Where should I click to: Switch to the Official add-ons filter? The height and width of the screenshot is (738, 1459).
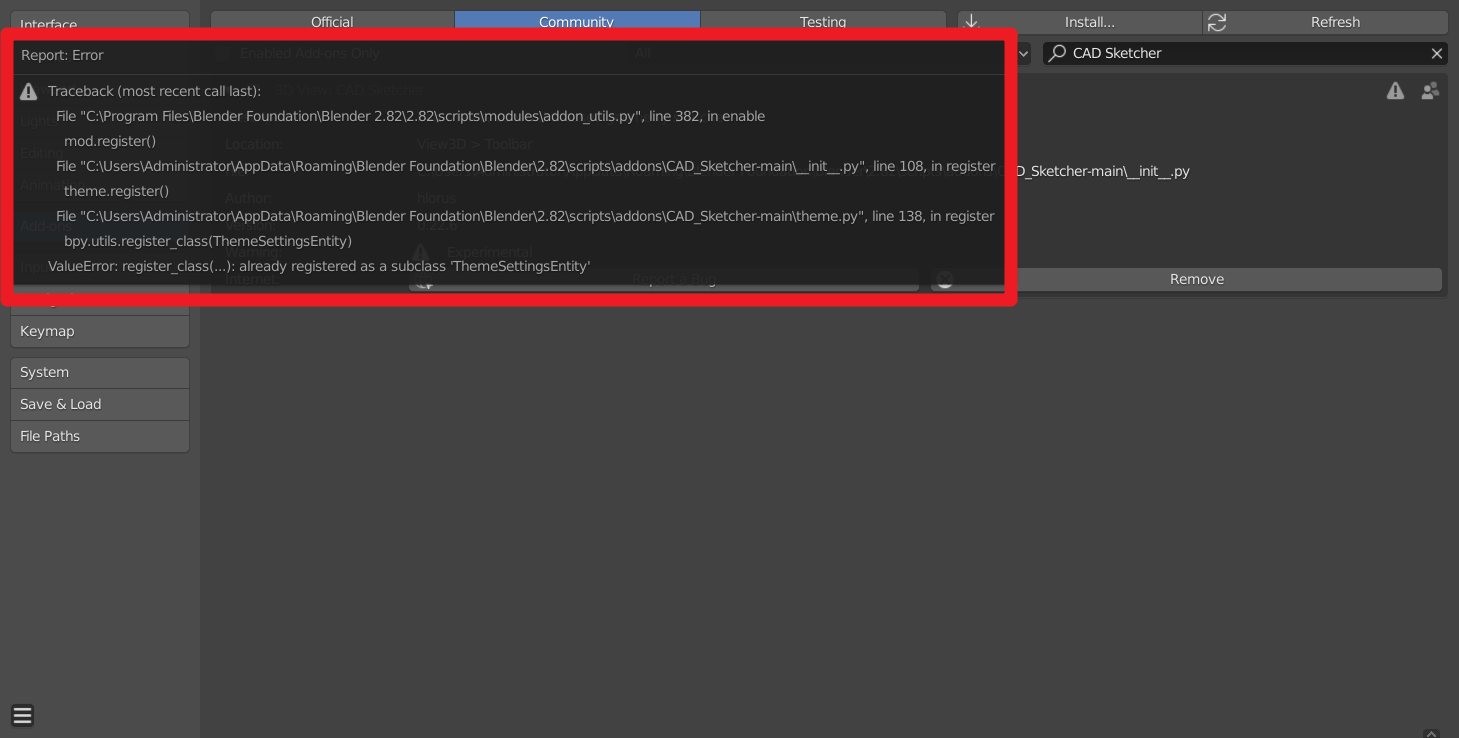pos(332,21)
